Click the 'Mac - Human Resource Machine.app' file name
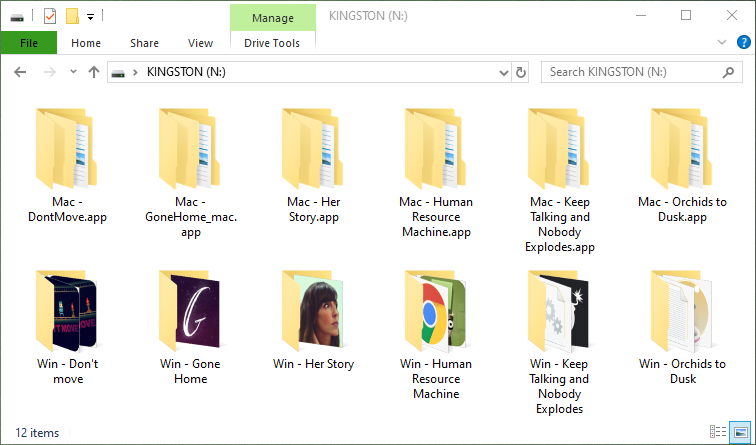This screenshot has width=756, height=445. tap(436, 217)
